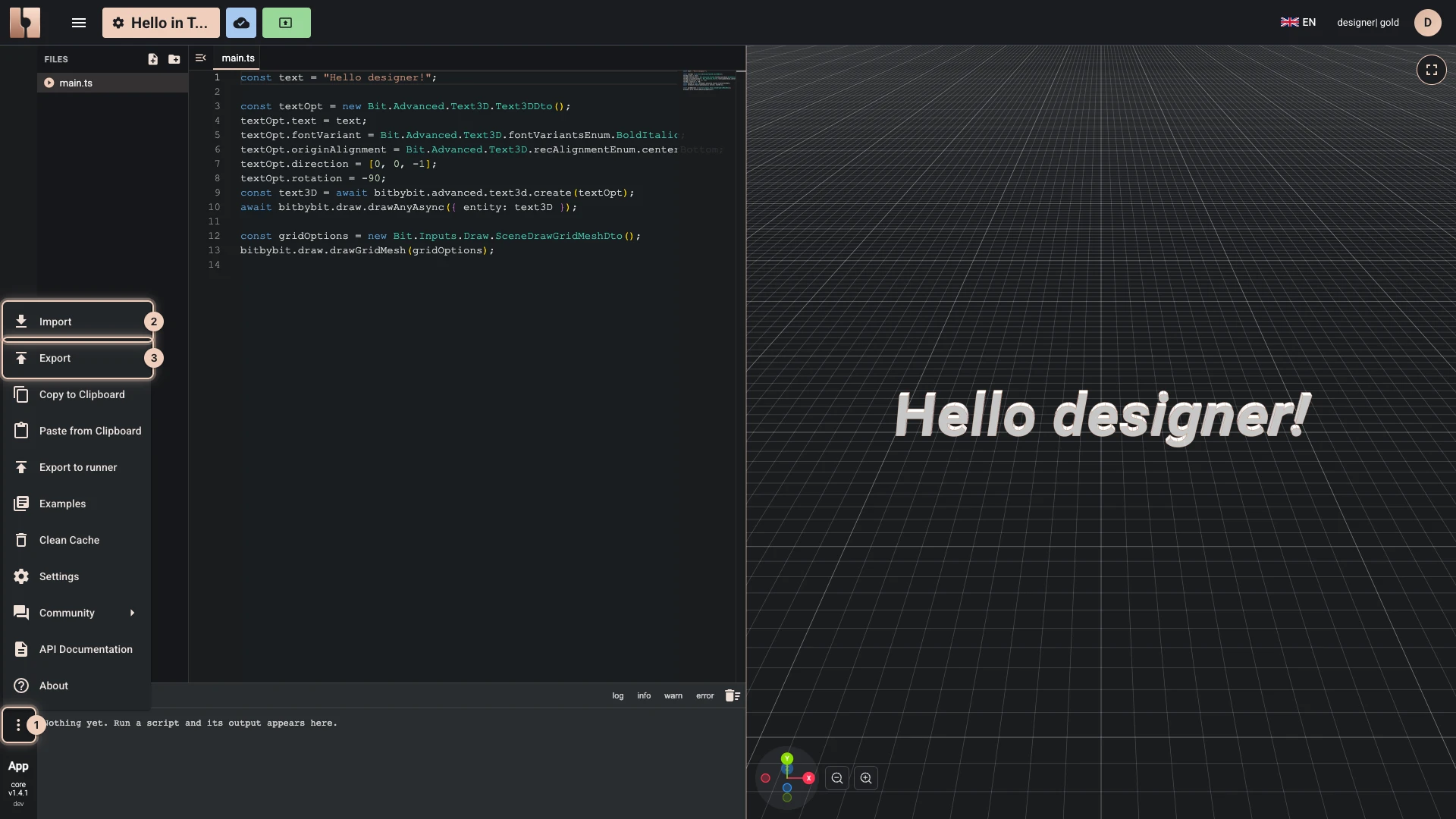Toggle the warn console filter
1456x819 pixels.
673,695
